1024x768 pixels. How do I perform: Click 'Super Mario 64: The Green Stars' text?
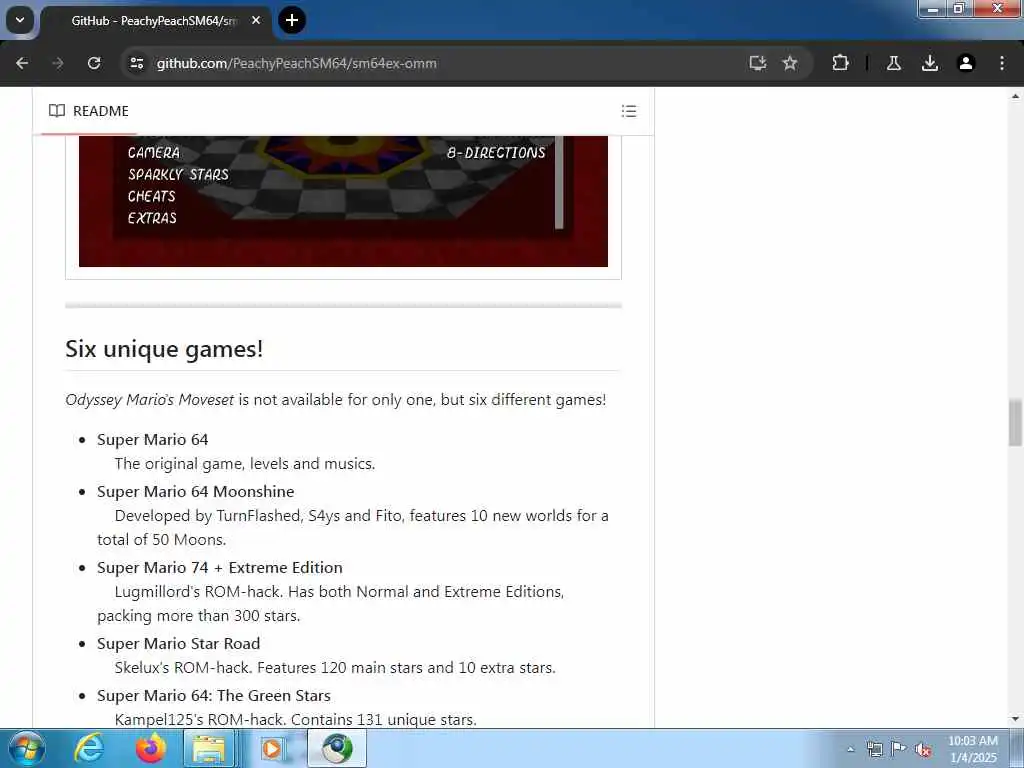[x=214, y=696]
